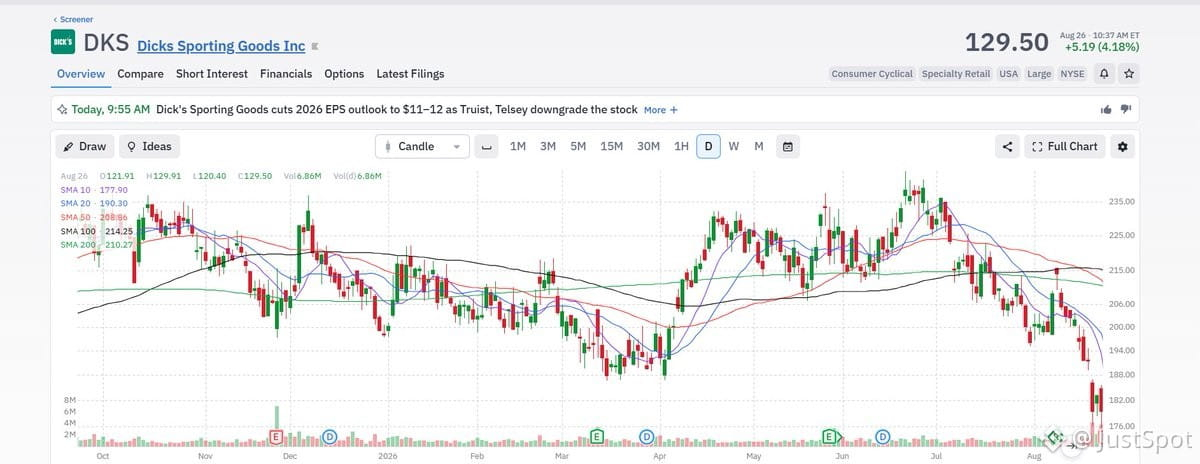Select the 1H interval

[681, 146]
